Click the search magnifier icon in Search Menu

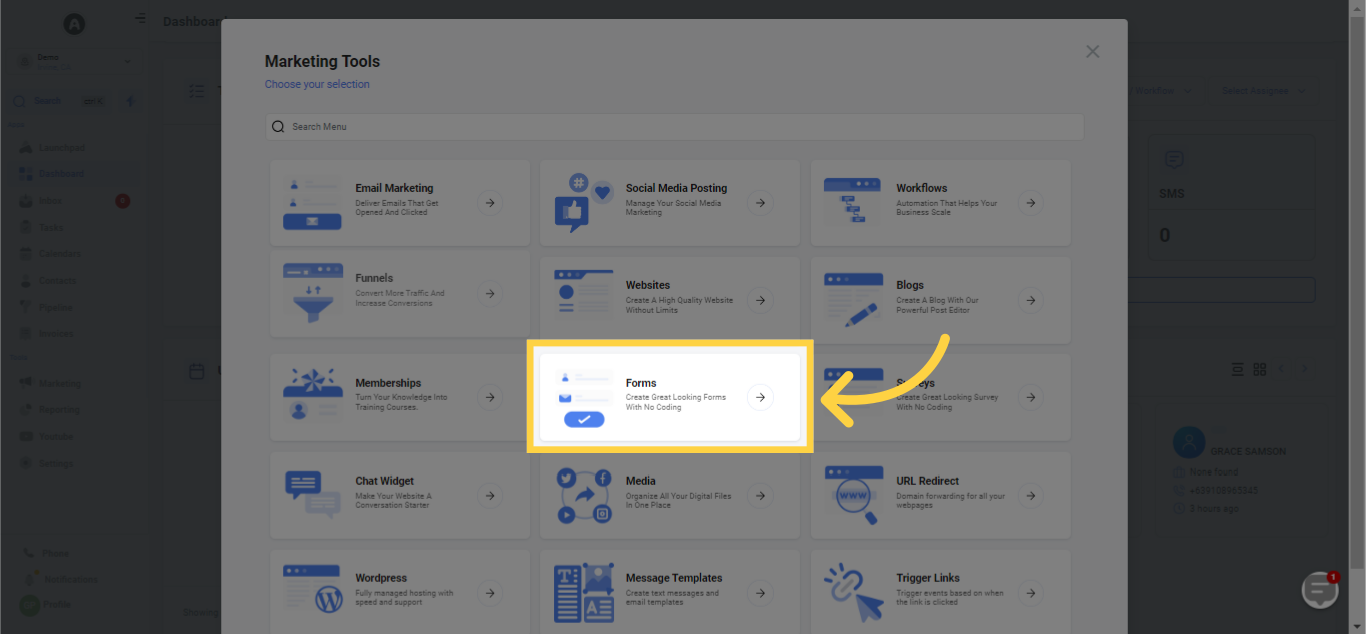(278, 127)
